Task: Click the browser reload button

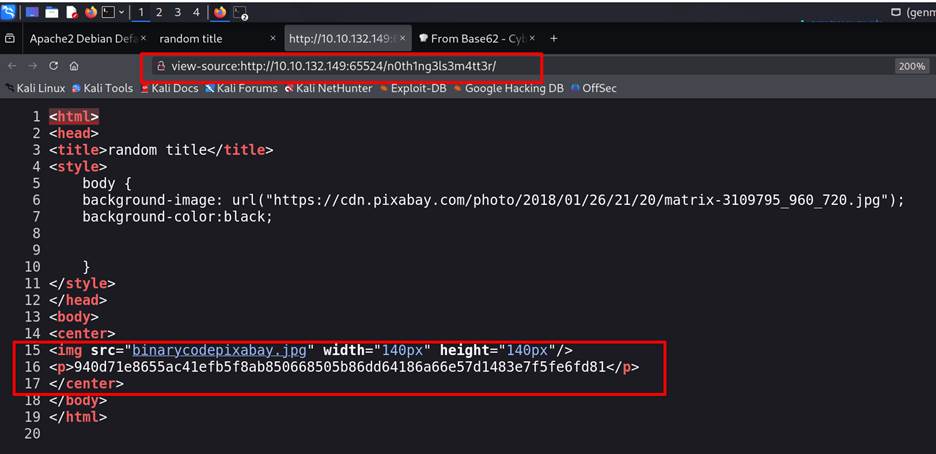Action: pyautogui.click(x=53, y=65)
